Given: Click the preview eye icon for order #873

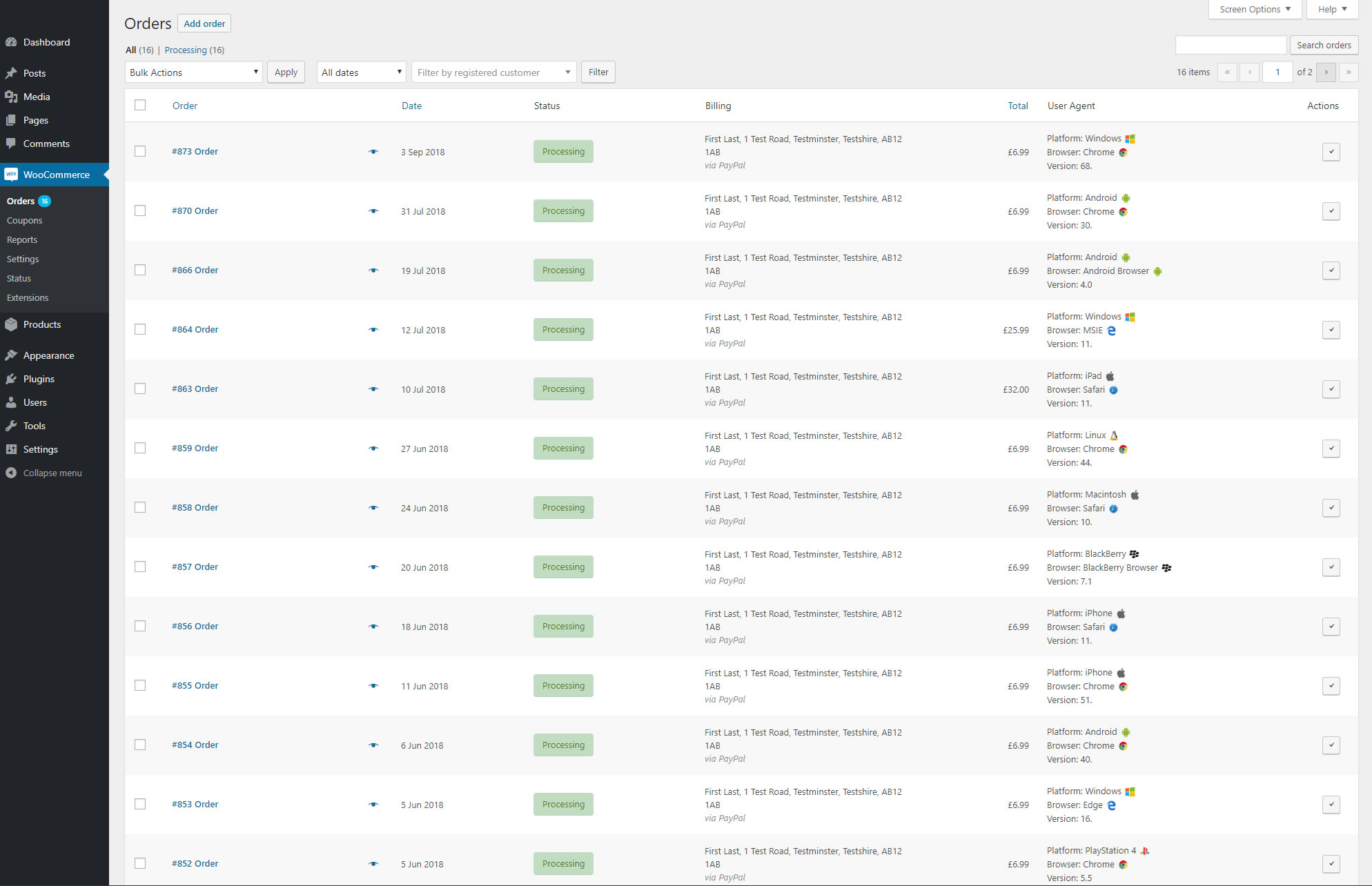Looking at the screenshot, I should point(373,152).
